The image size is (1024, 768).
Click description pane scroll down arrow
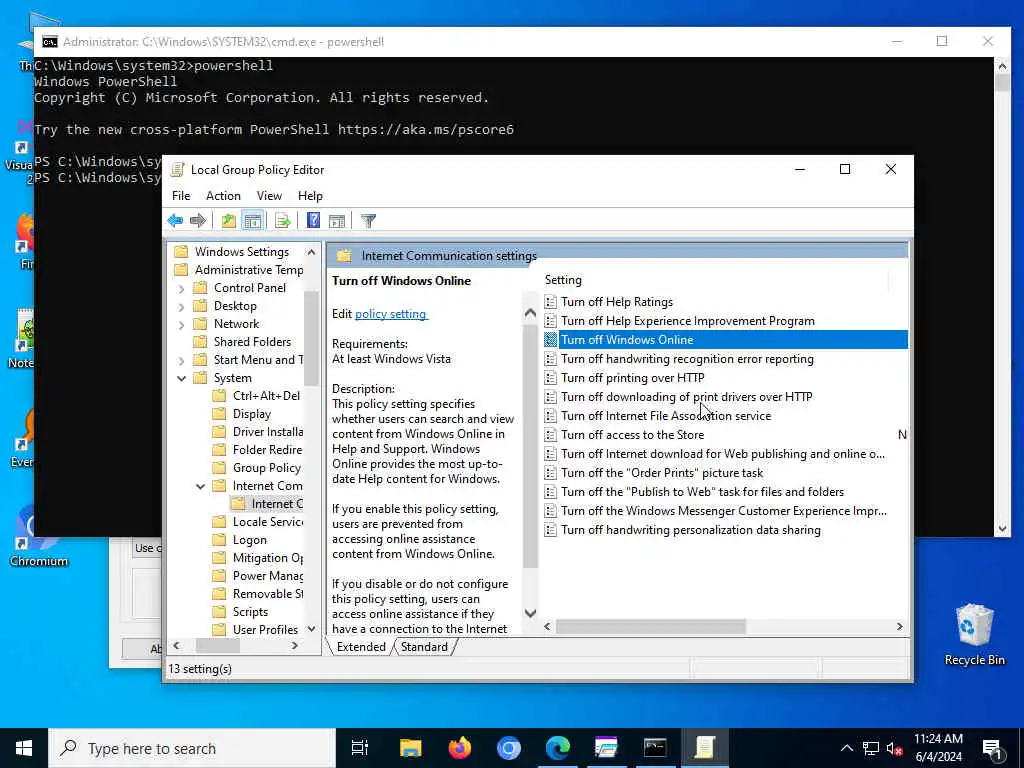(530, 613)
